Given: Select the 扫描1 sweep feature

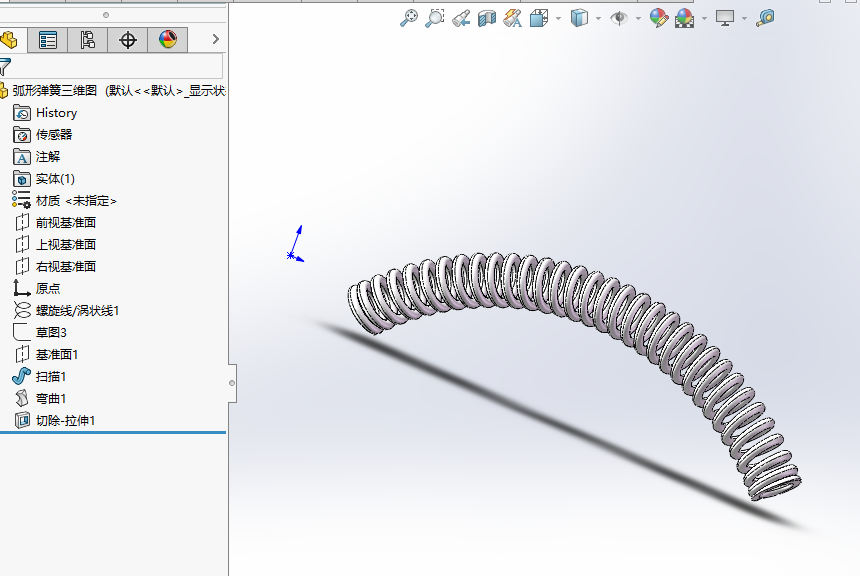Looking at the screenshot, I should coord(39,376).
